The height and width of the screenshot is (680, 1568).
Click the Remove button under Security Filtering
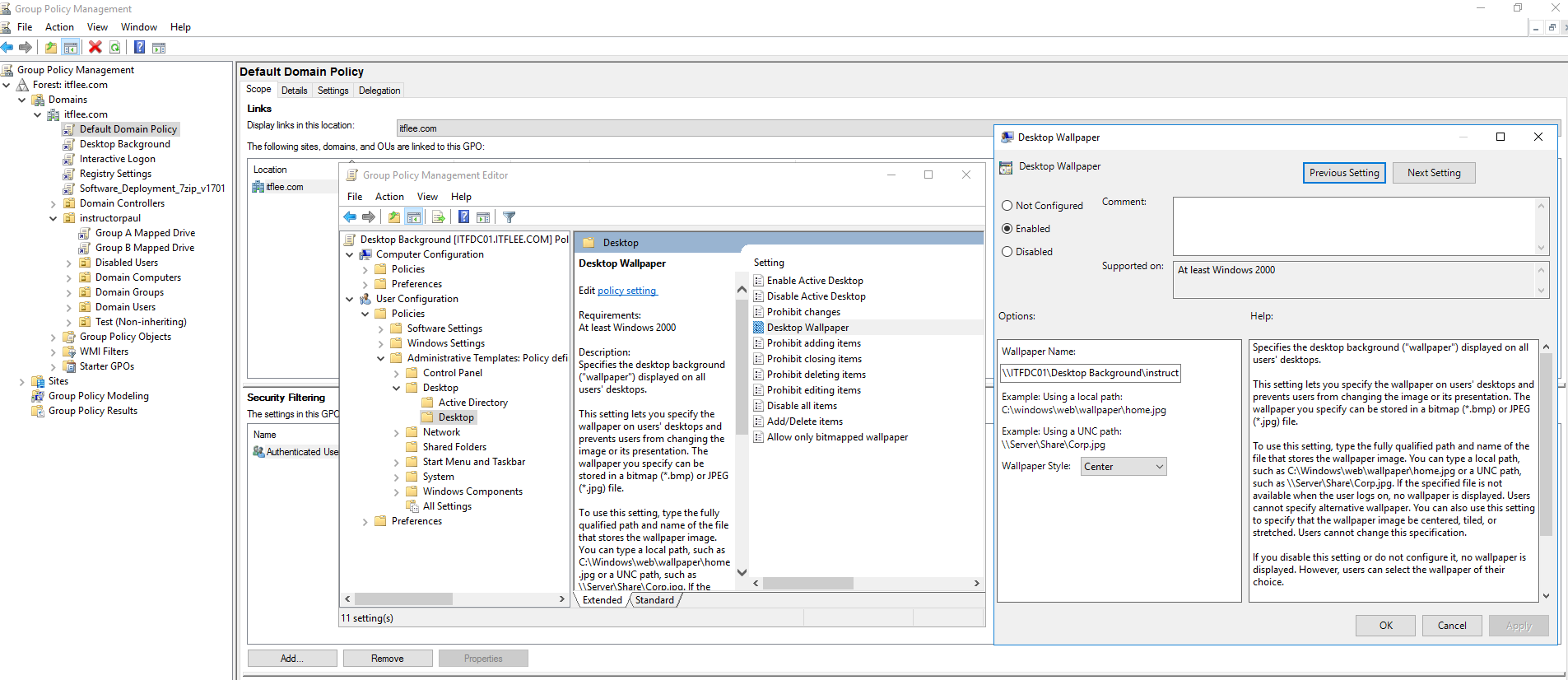coord(388,659)
